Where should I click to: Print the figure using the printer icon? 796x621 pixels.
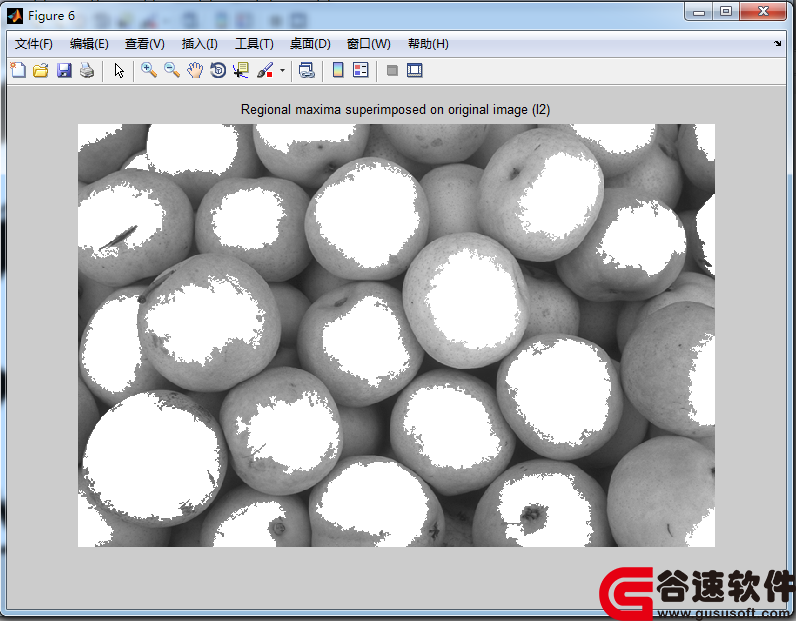point(87,70)
